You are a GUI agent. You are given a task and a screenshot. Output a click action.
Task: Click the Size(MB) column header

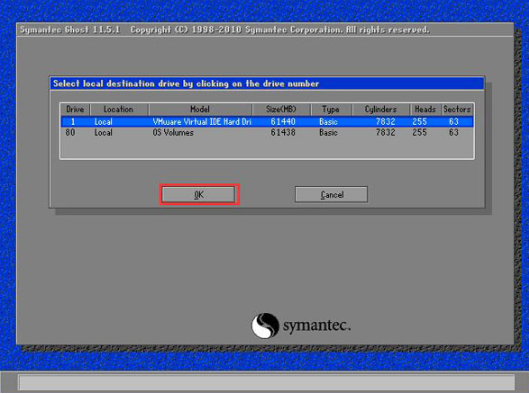[x=281, y=109]
